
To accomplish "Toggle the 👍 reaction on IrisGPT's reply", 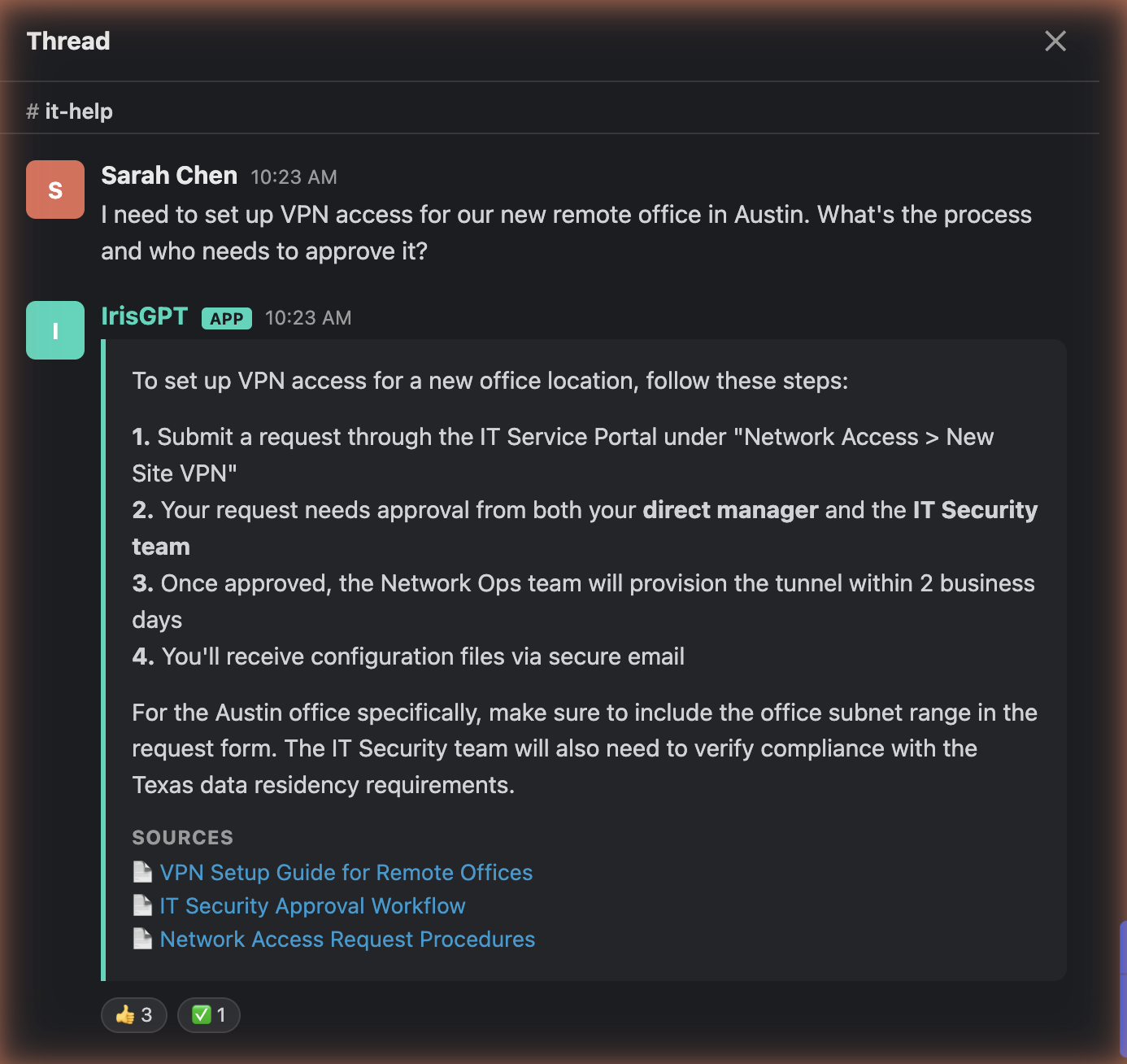I will (x=133, y=1014).
